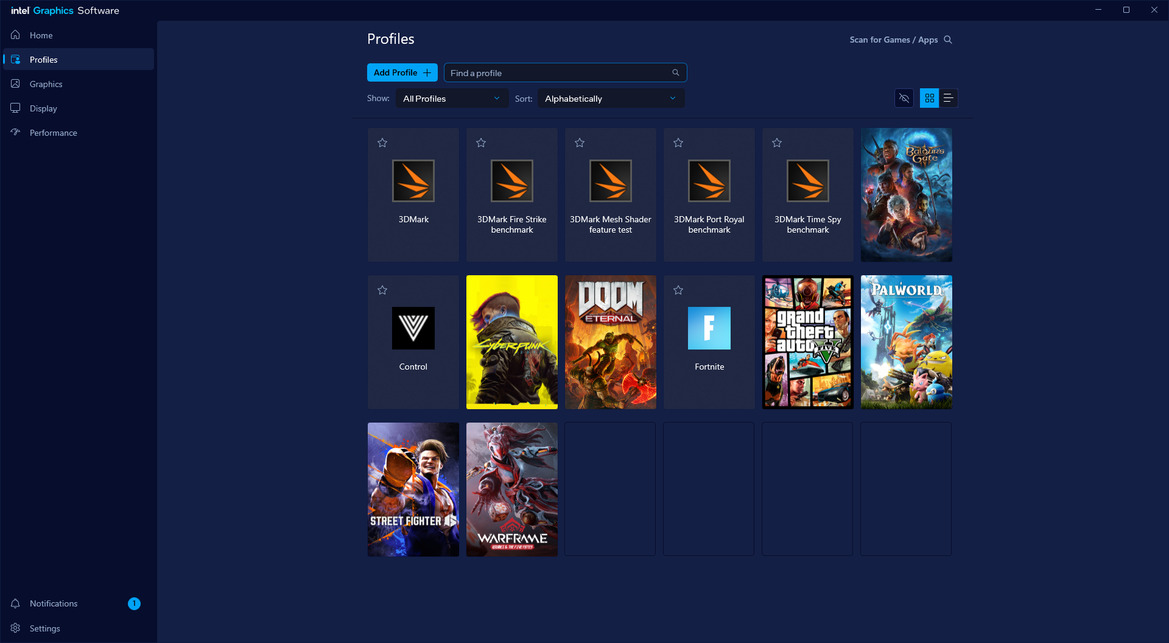The height and width of the screenshot is (643, 1169).
Task: Open the Control game logo
Action: click(413, 328)
